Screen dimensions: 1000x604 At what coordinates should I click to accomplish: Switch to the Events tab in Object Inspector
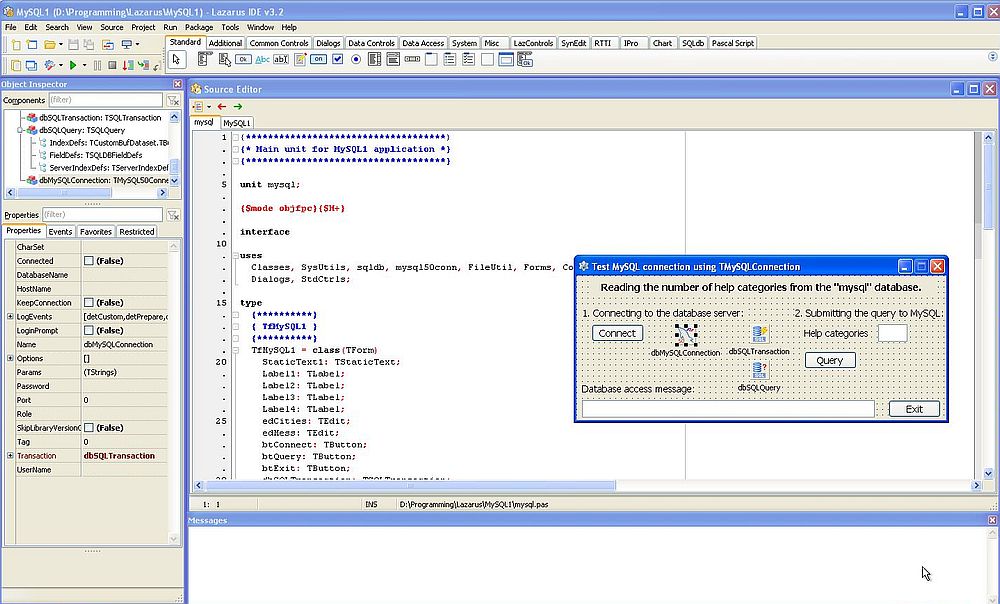(60, 232)
